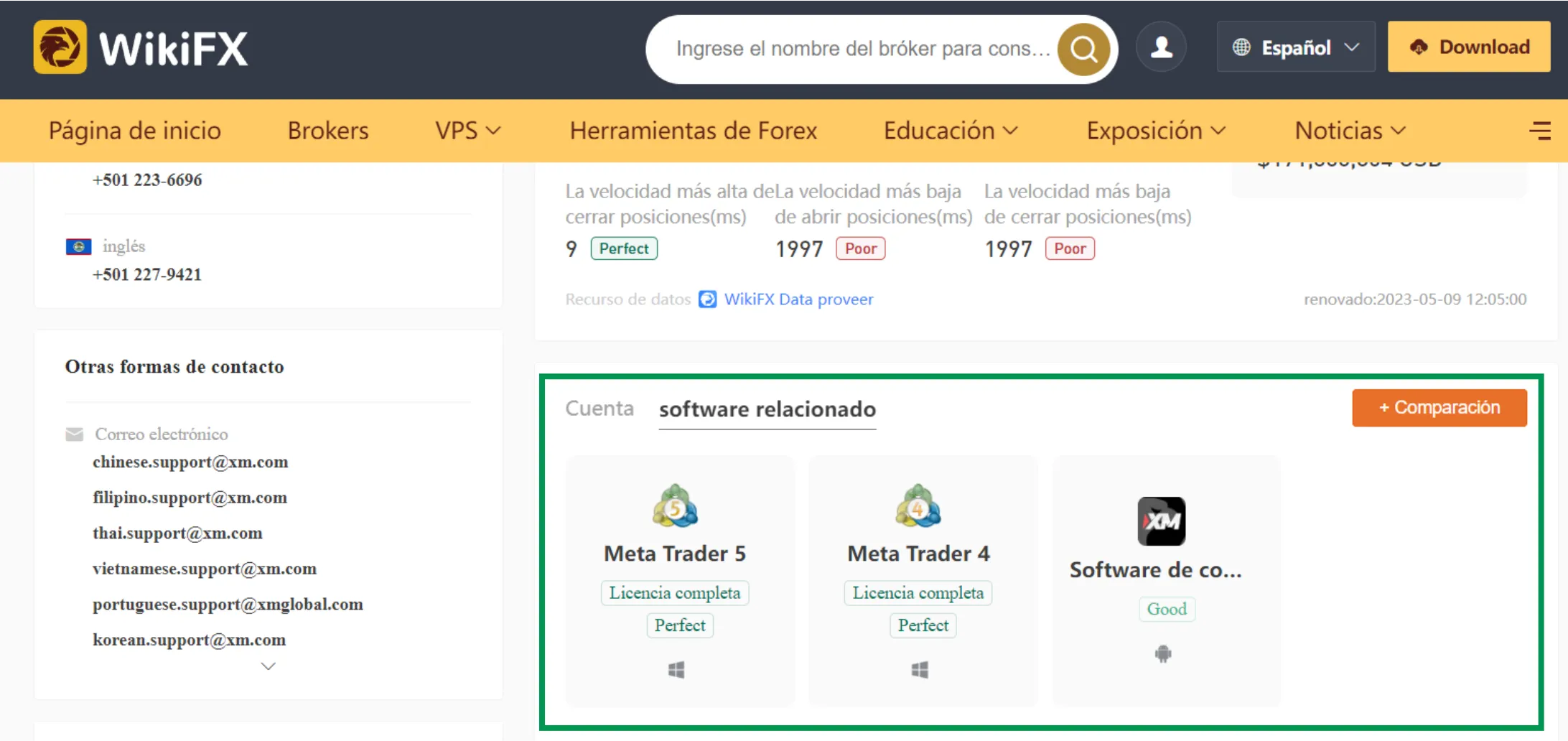The height and width of the screenshot is (741, 1568).
Task: Click the cloud download icon
Action: click(x=1419, y=47)
